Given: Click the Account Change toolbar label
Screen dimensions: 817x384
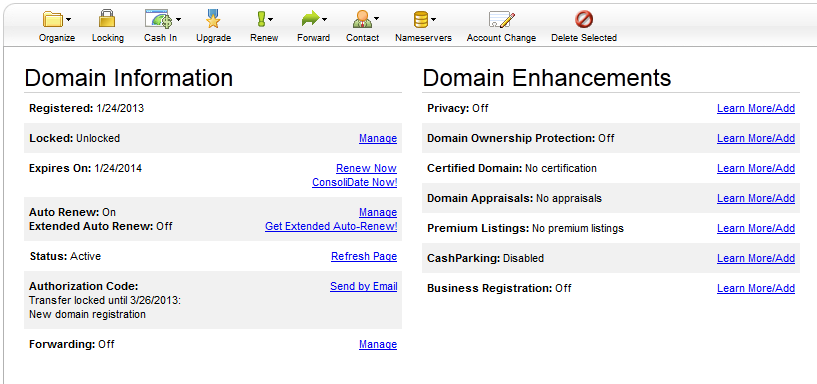Looking at the screenshot, I should 501,38.
